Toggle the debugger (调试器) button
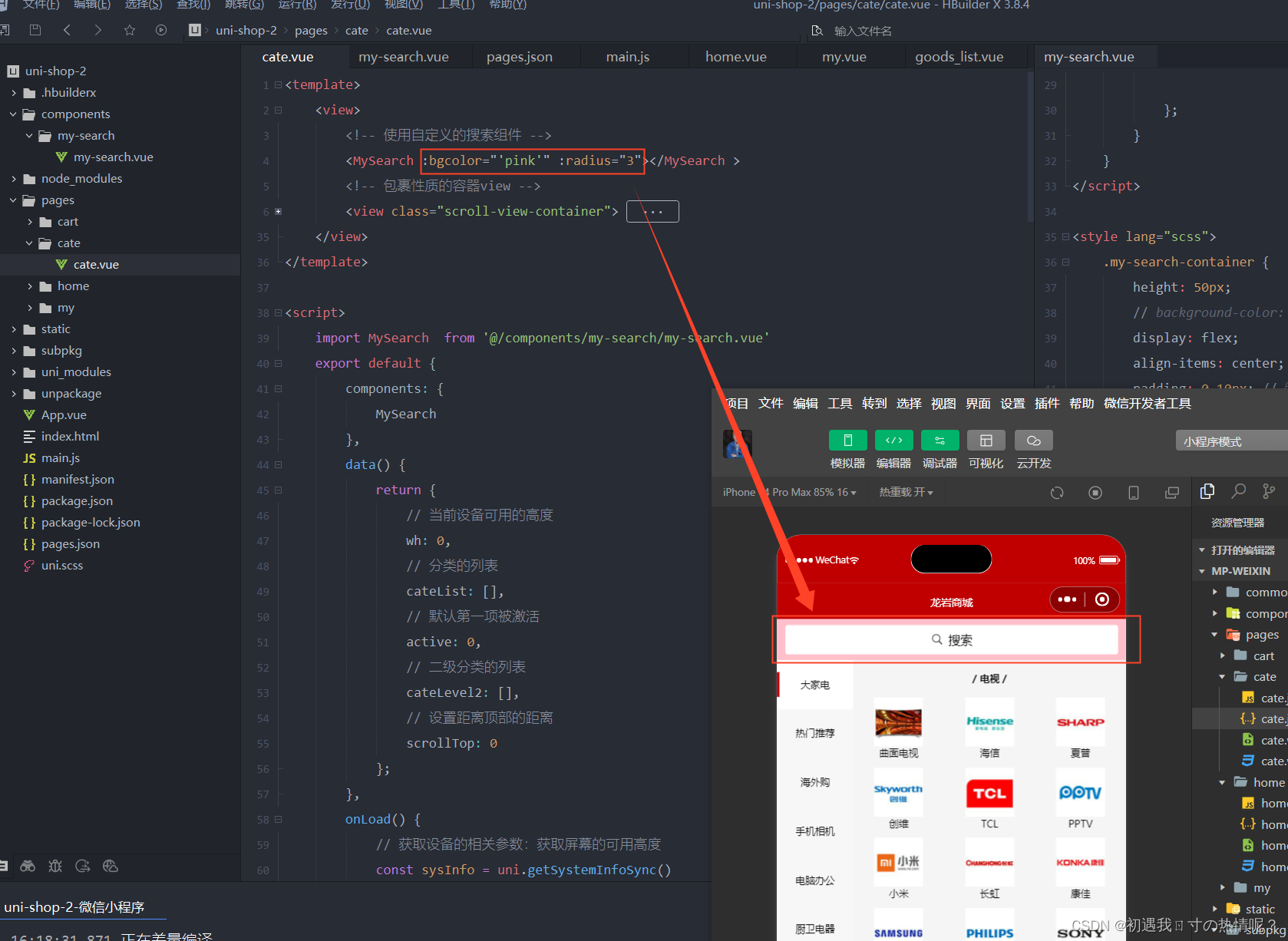Viewport: 1288px width, 941px height. pos(940,441)
